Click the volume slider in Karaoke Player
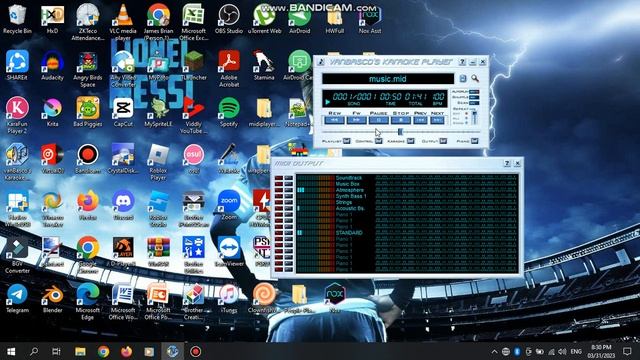Viewport: 640px width, 360px height. pyautogui.click(x=475, y=118)
